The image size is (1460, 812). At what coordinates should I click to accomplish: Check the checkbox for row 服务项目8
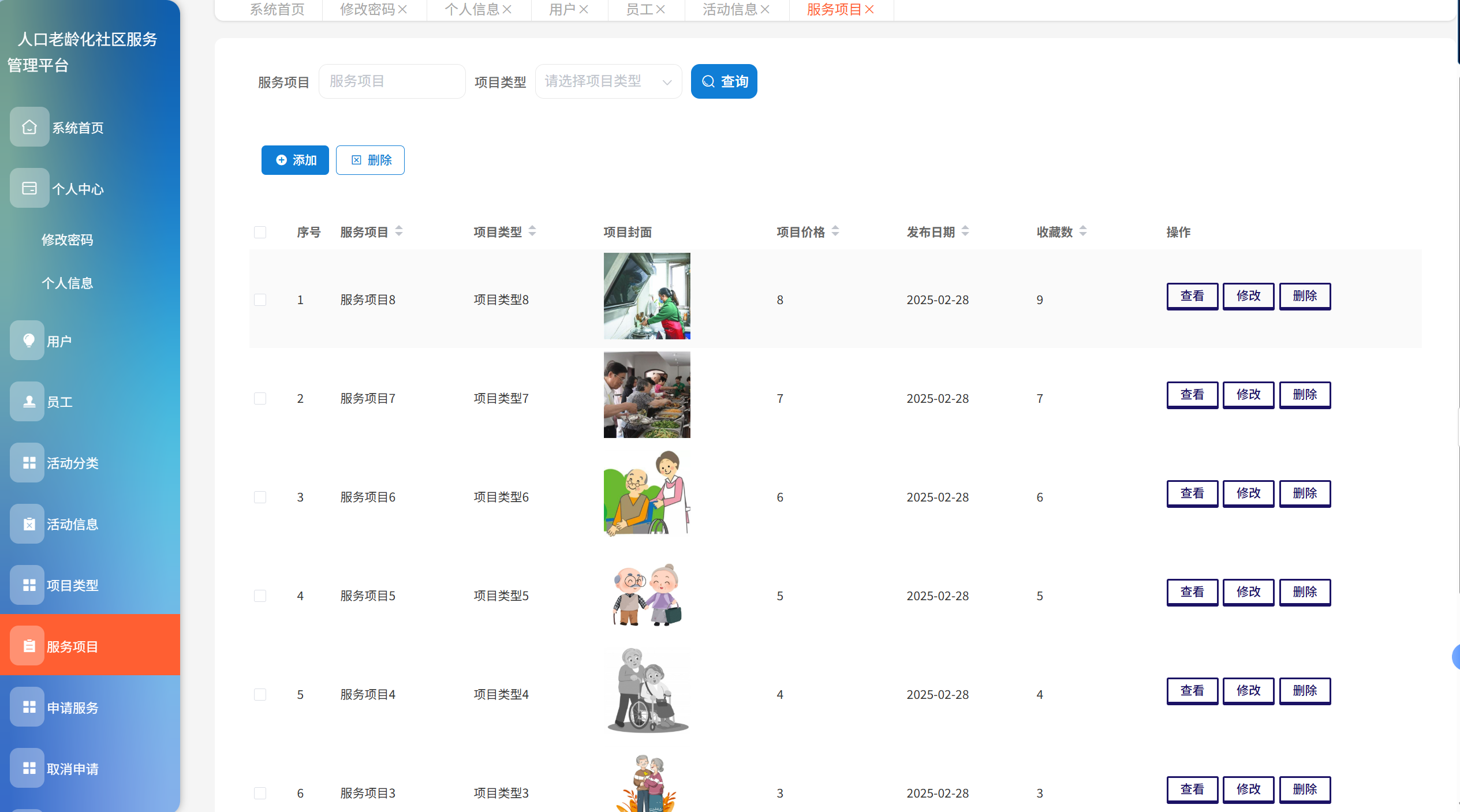(x=260, y=300)
